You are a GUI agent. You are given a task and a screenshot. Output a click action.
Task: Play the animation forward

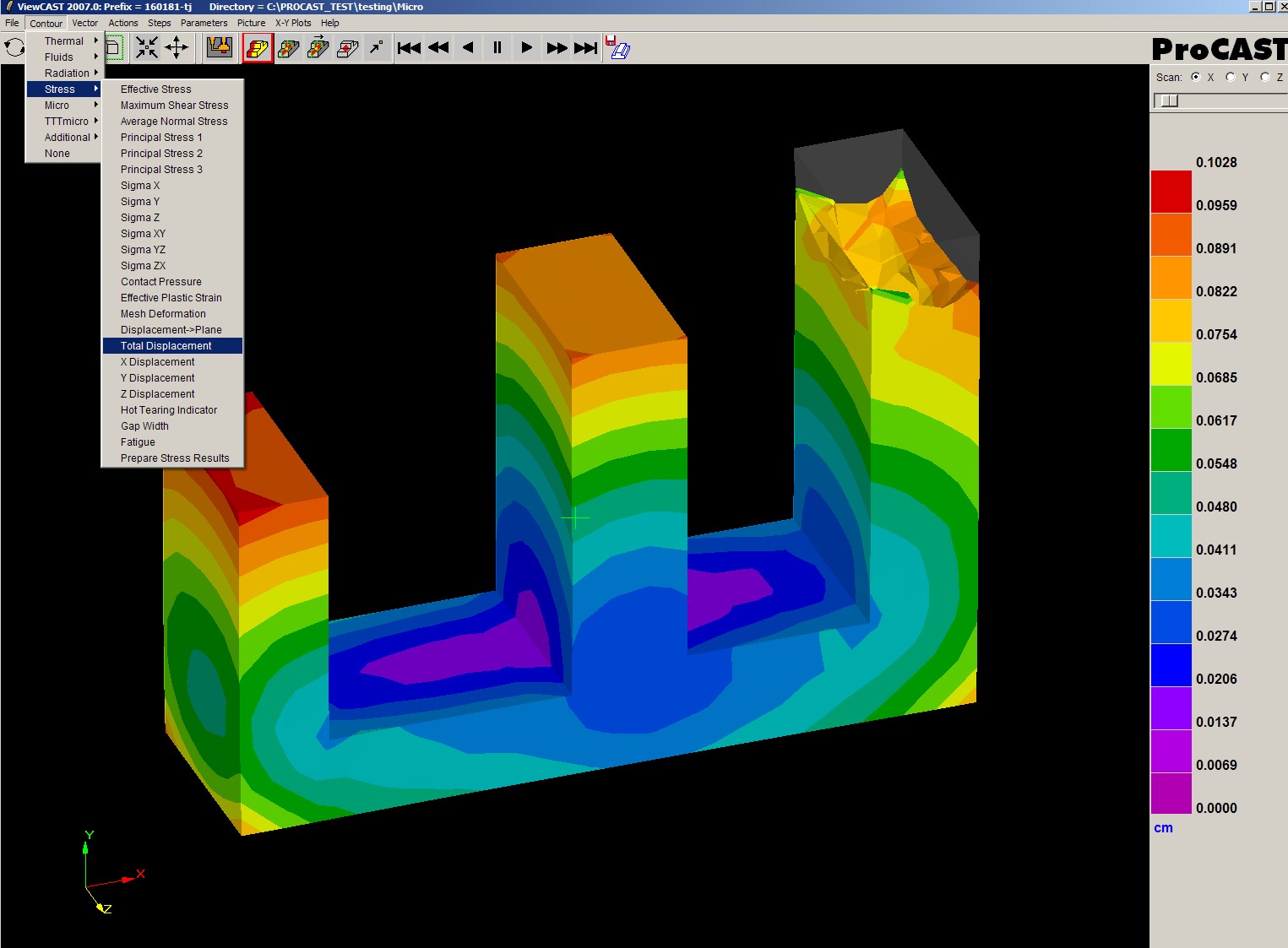point(527,48)
